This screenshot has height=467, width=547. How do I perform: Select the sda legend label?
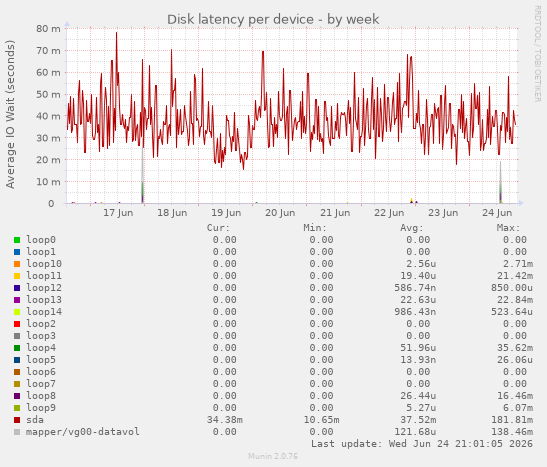click(x=35, y=420)
